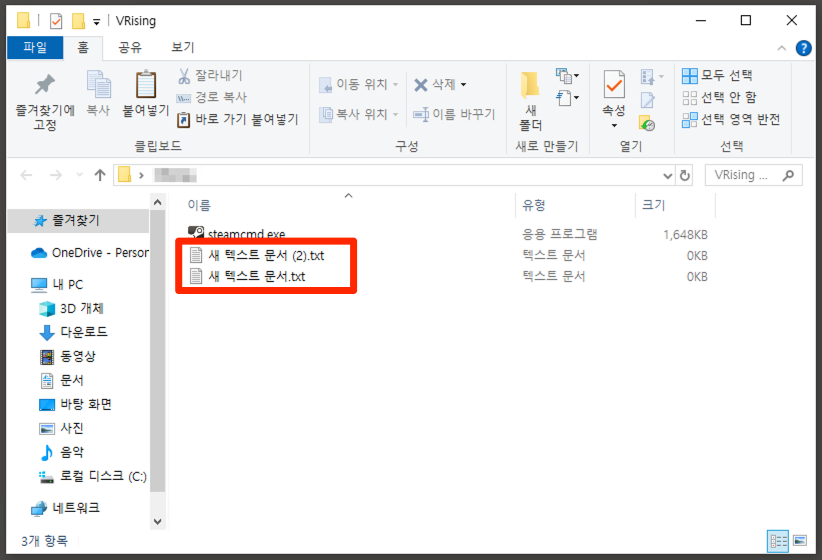Select 새 텍스트 문서 (2).txt file

click(257, 255)
